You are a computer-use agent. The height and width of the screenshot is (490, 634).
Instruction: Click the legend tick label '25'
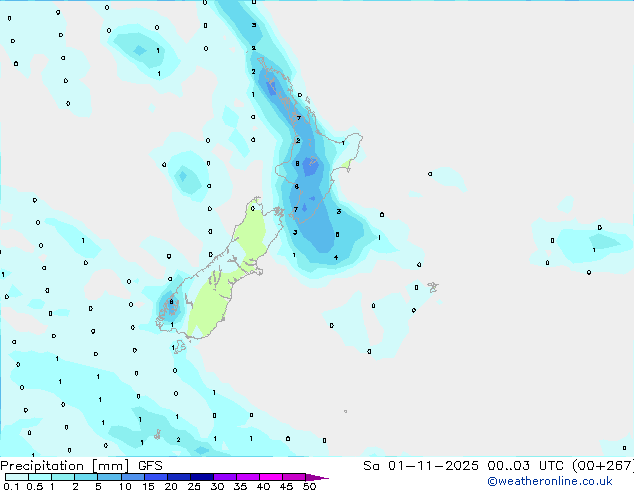pyautogui.click(x=194, y=486)
